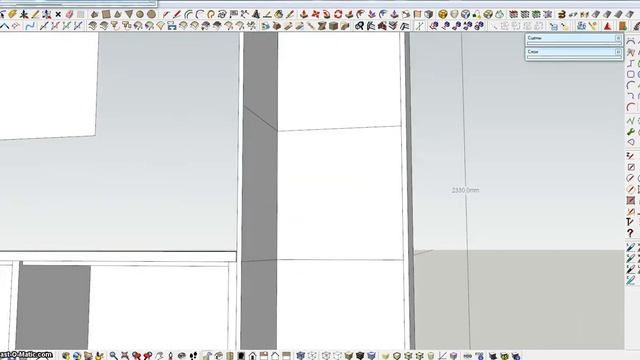Image resolution: width=640 pixels, height=360 pixels.
Task: Click the shield-shaped style icon
Action: pos(454,15)
